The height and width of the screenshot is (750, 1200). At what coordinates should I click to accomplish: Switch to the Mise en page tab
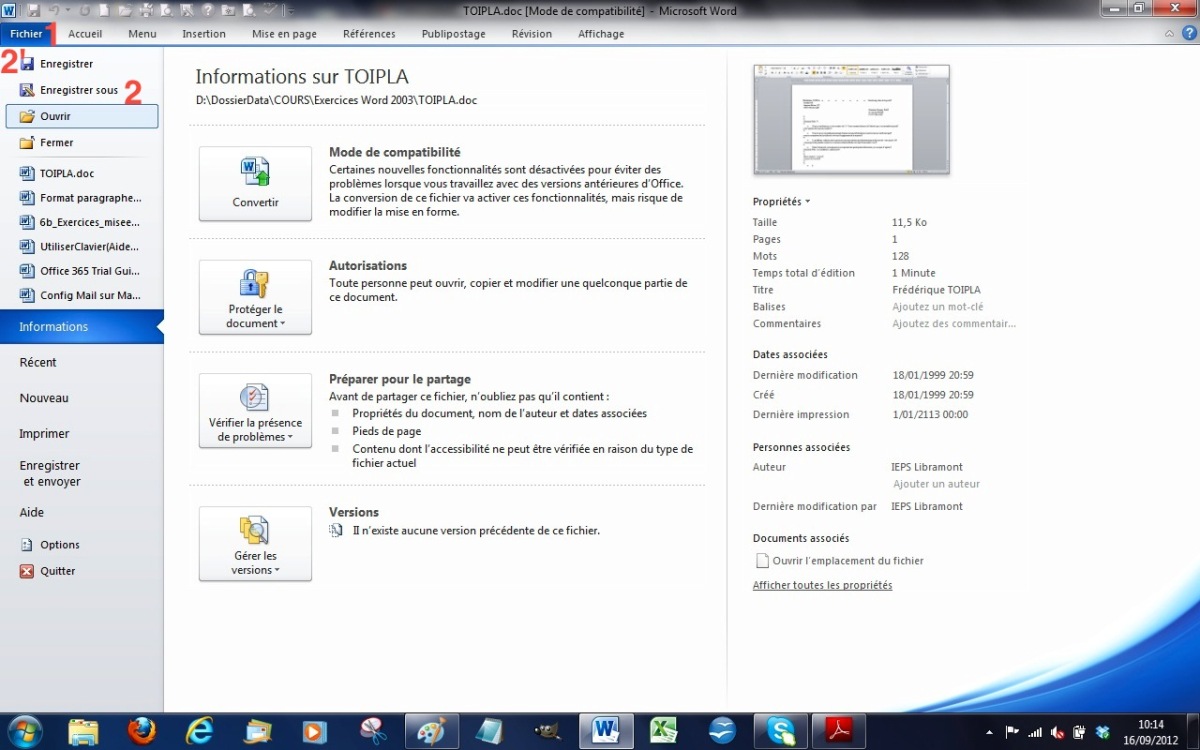(284, 34)
